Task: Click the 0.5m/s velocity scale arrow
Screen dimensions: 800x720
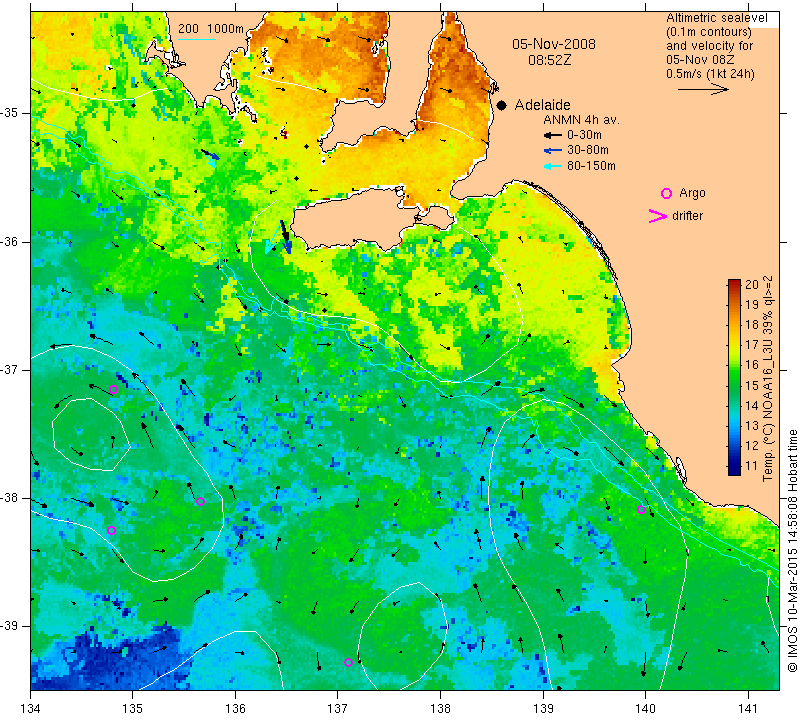Action: (703, 89)
